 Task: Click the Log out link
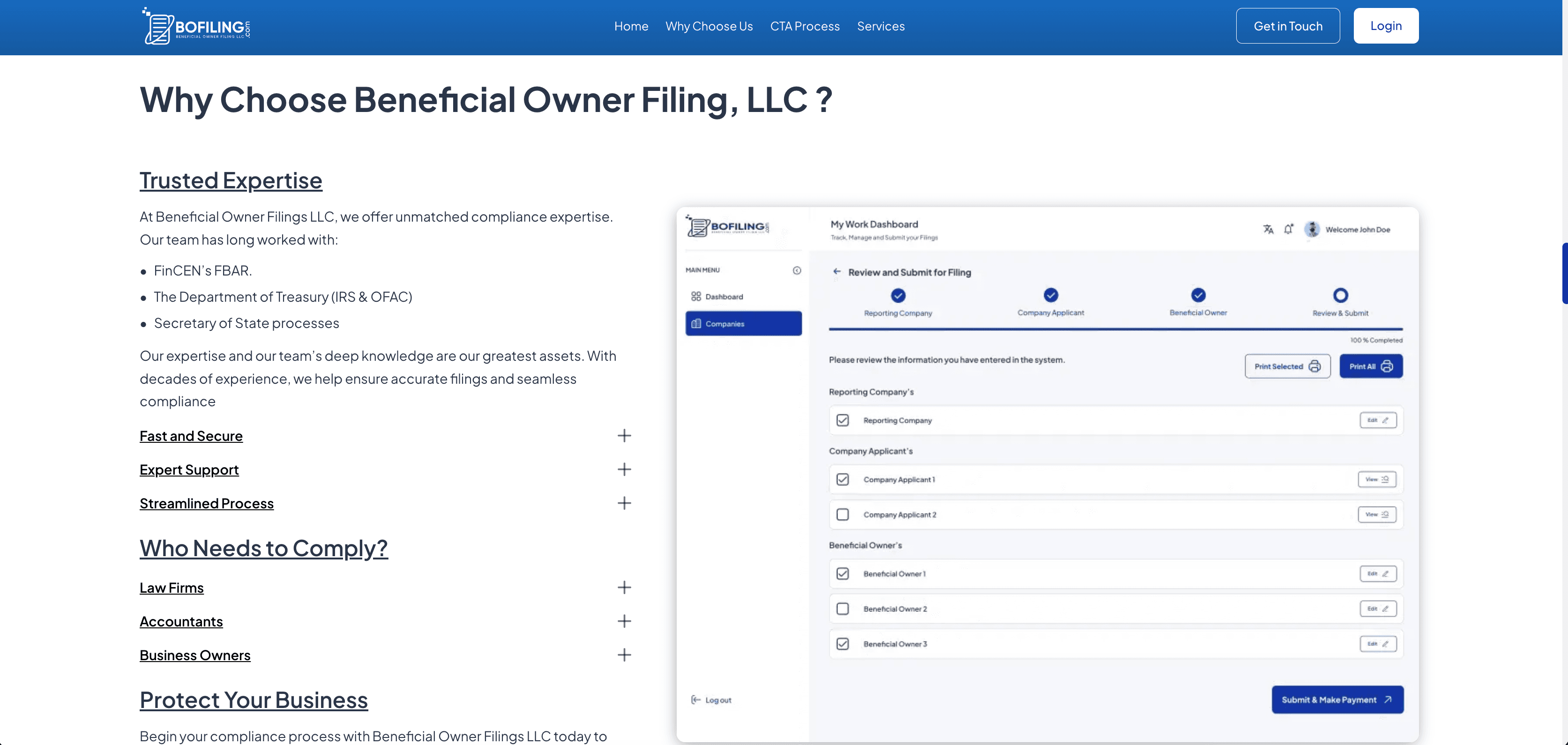point(711,700)
